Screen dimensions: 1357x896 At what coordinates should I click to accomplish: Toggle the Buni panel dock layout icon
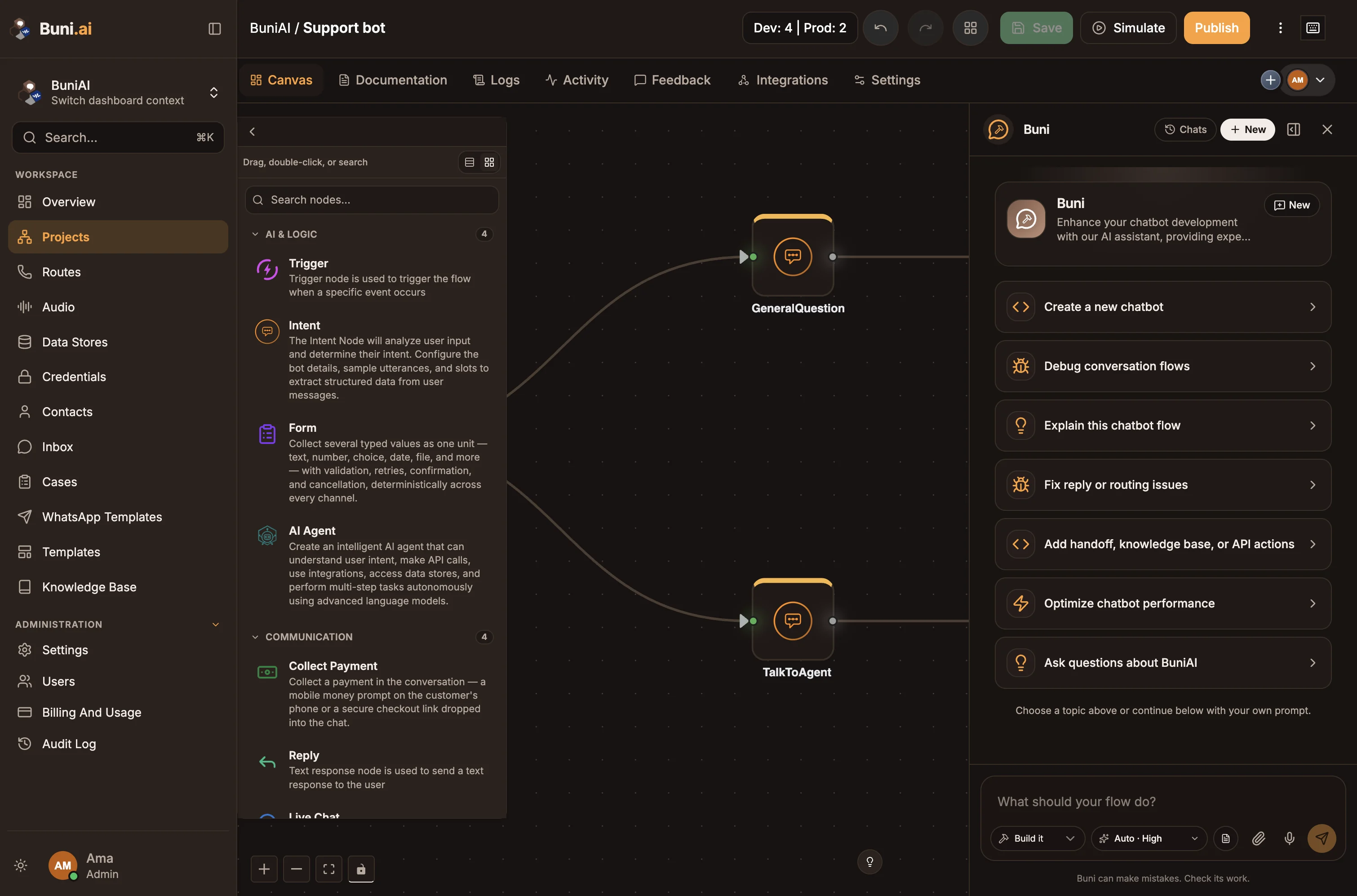1294,130
